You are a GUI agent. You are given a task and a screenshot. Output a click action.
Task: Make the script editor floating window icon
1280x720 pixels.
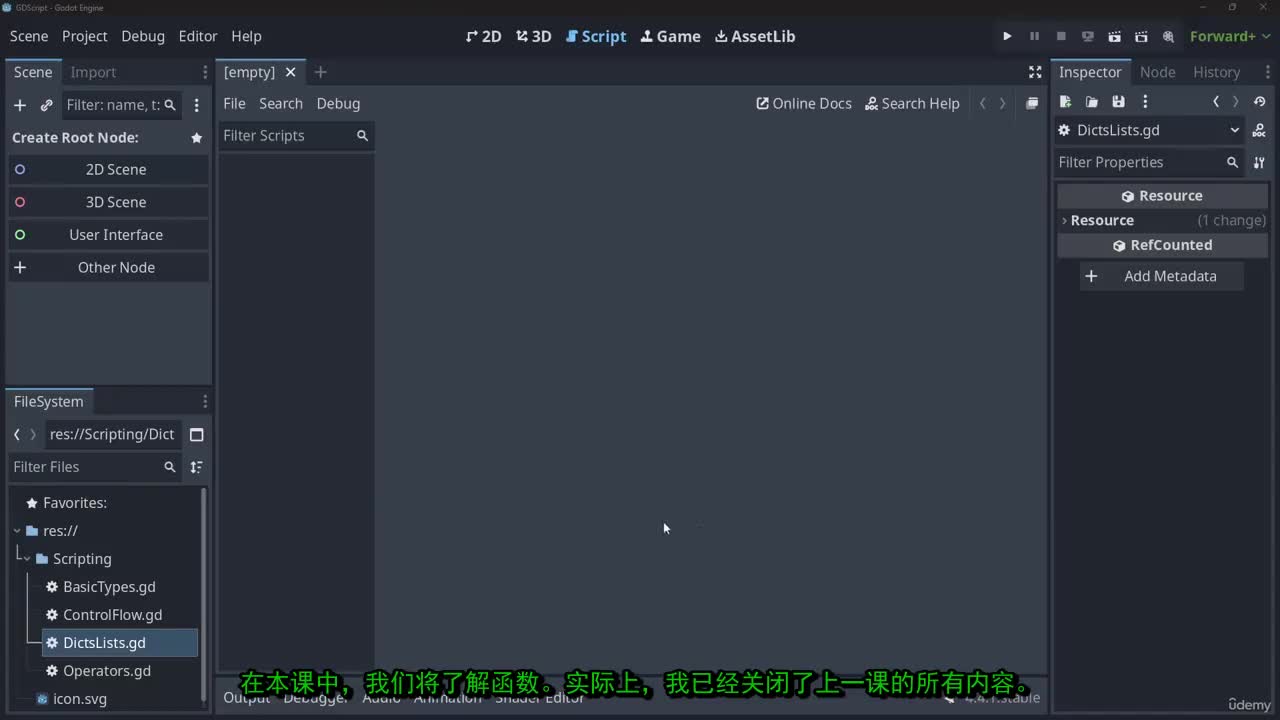click(x=1032, y=104)
